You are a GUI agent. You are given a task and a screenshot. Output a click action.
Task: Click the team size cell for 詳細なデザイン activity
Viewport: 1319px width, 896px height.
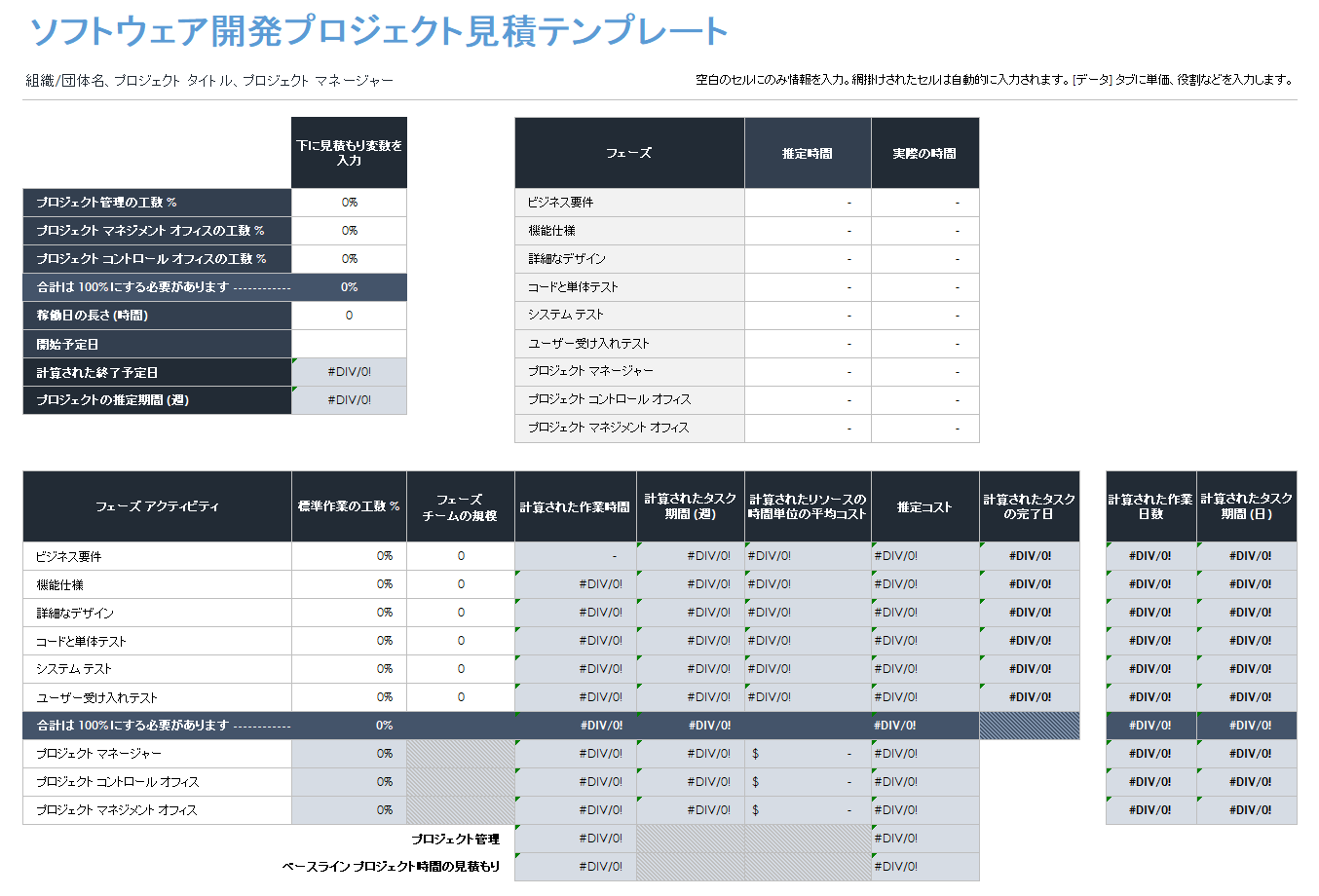[x=460, y=613]
